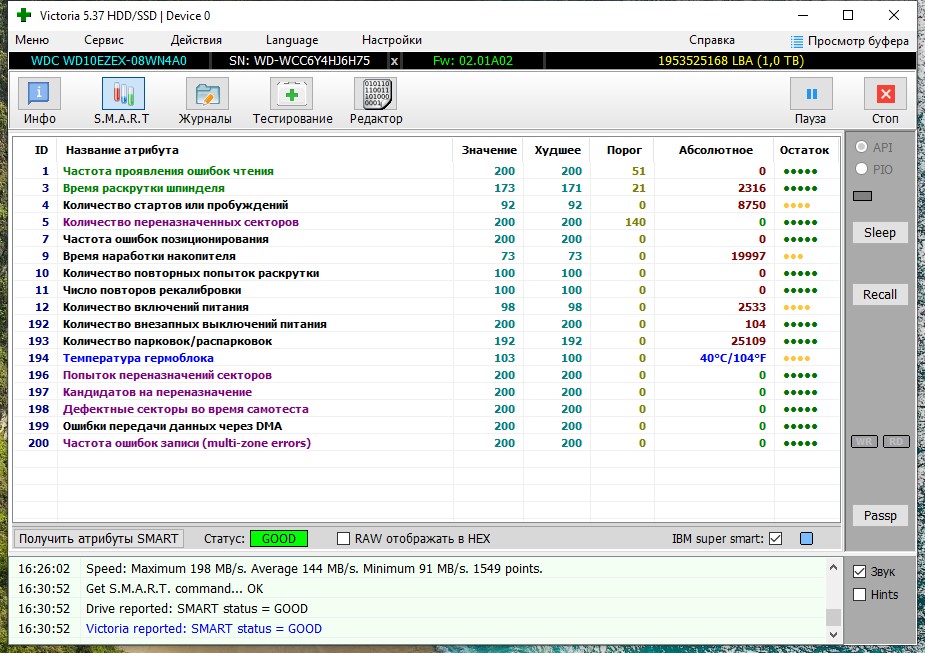Switch to the Тестирование icon
Viewport: 925px width, 653px height.
pyautogui.click(x=291, y=94)
